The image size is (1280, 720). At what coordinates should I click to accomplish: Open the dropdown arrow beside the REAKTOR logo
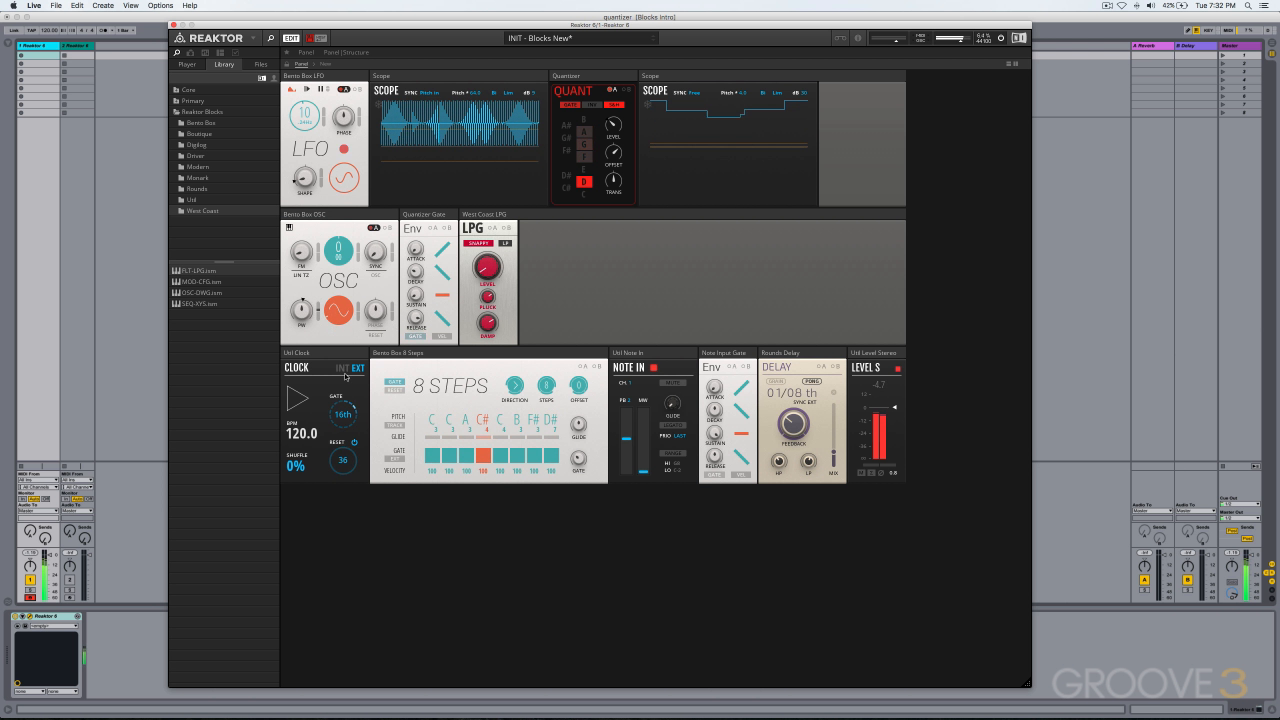[x=254, y=37]
